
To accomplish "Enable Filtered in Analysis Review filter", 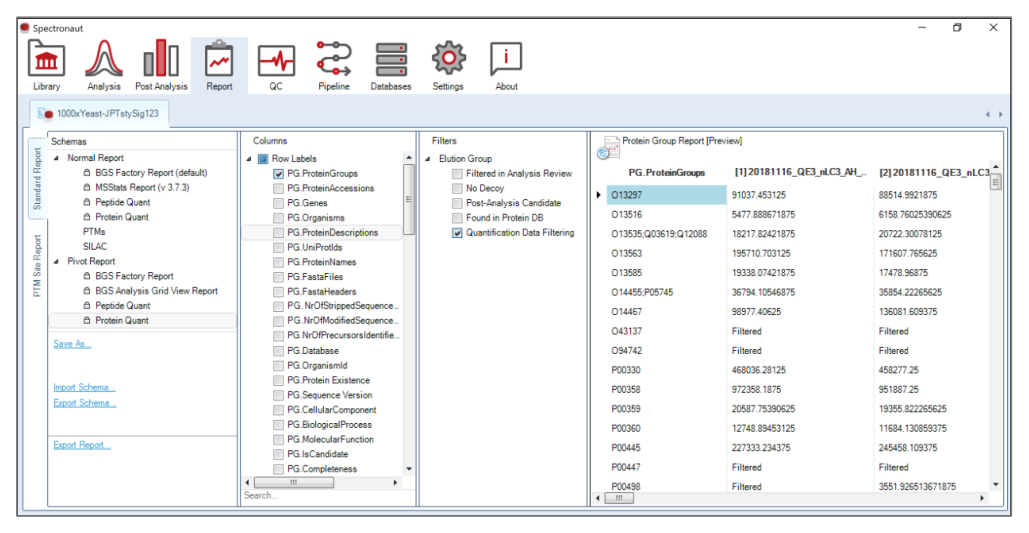I will pos(457,174).
